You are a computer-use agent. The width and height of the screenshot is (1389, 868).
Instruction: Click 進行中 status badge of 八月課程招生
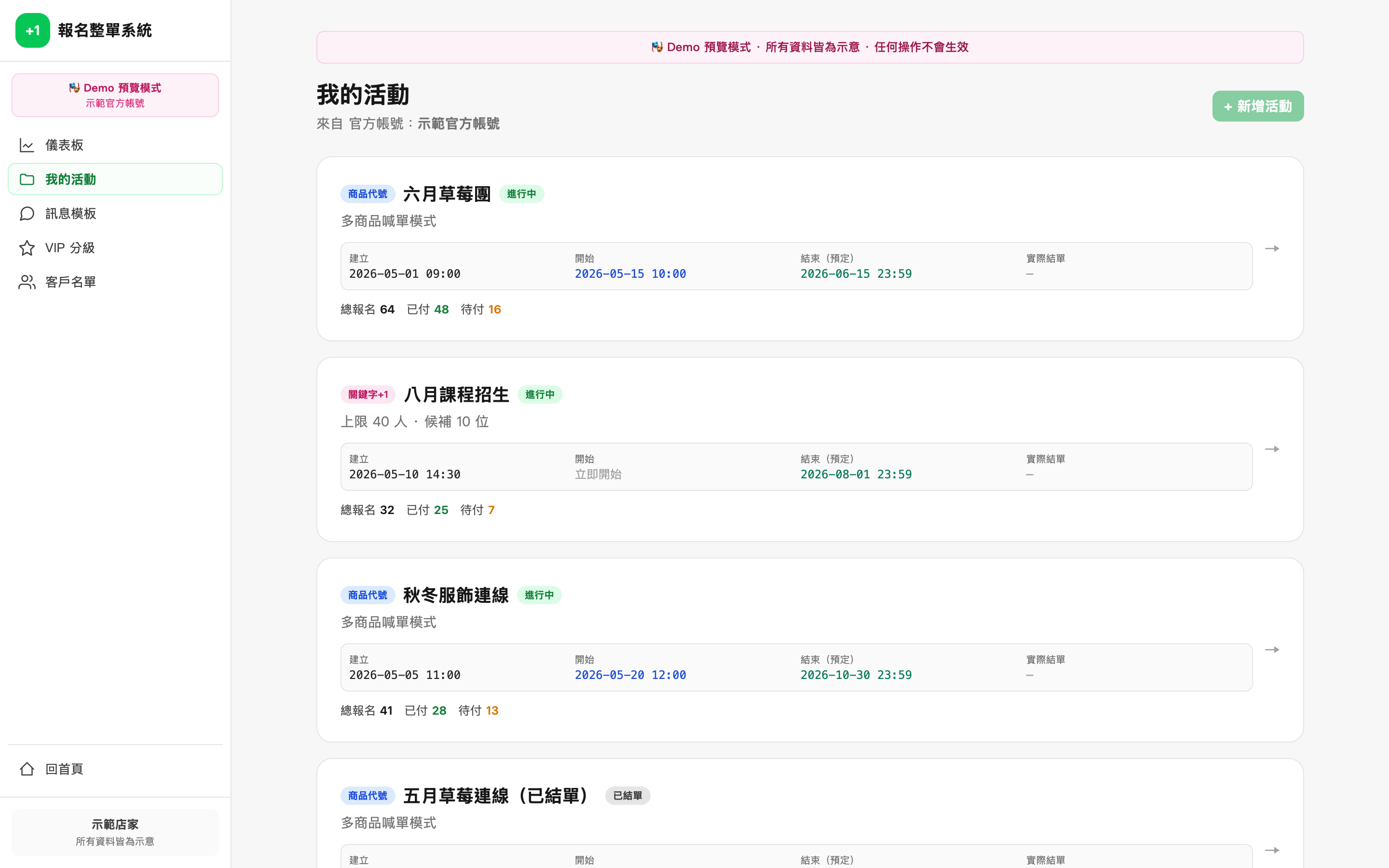pyautogui.click(x=540, y=394)
